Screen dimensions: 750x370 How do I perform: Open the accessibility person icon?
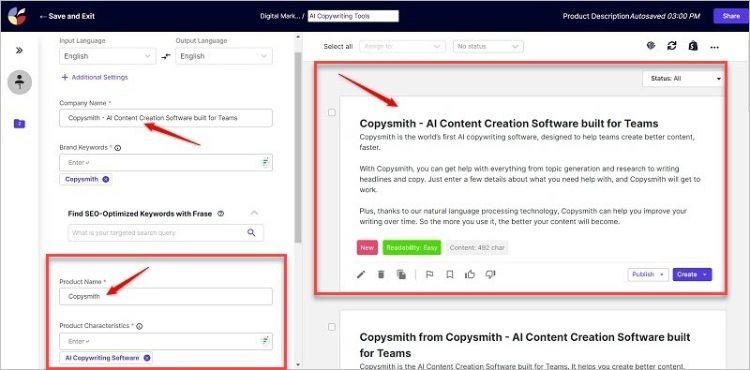click(x=20, y=82)
